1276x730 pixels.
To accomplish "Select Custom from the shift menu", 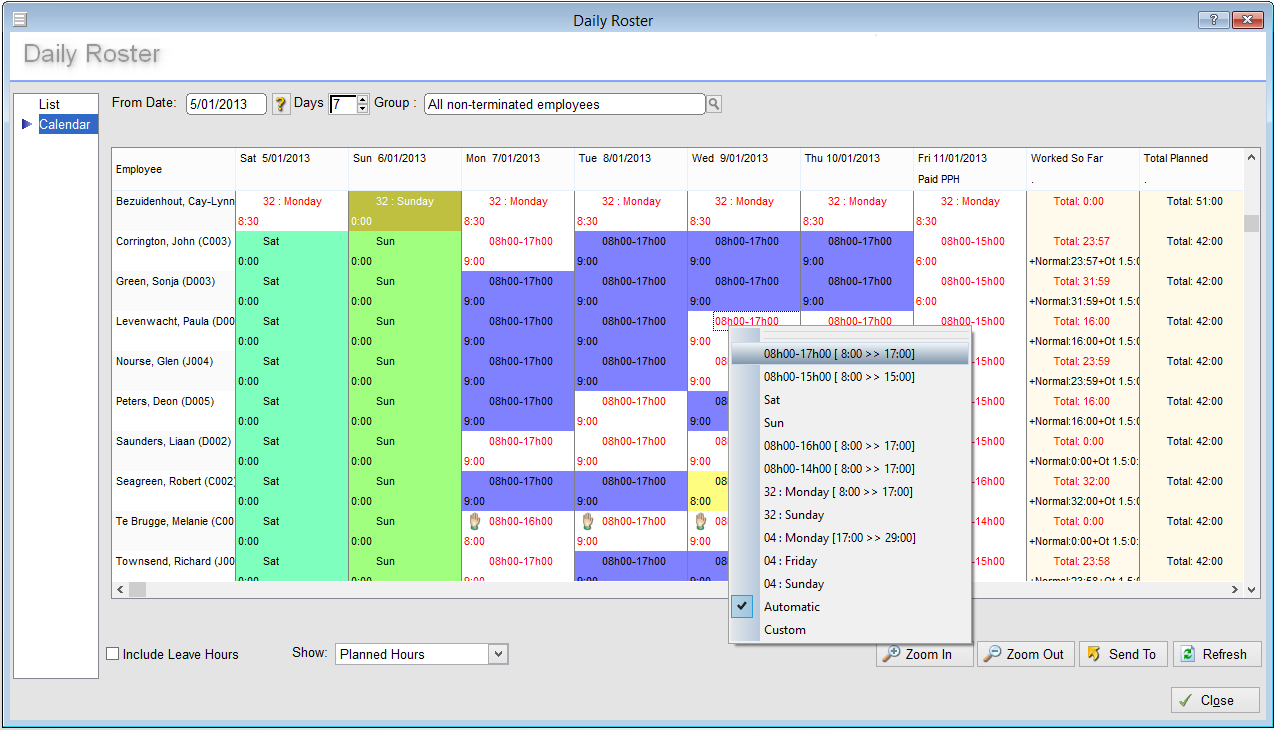I will click(784, 630).
